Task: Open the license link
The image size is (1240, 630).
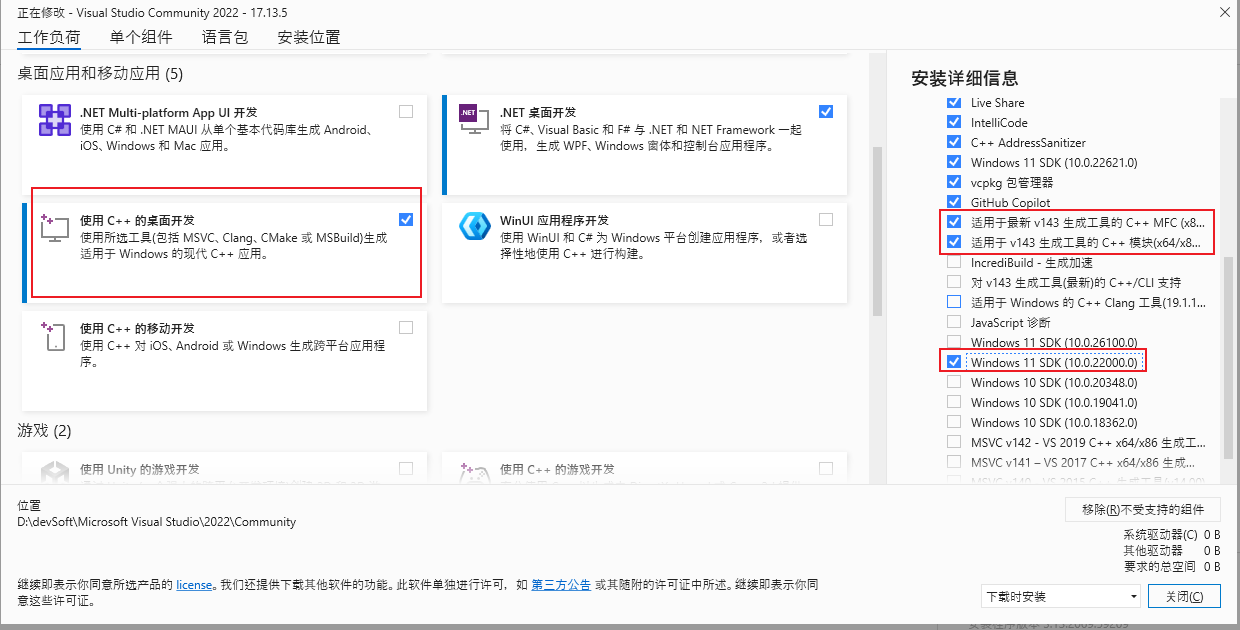Action: click(194, 585)
